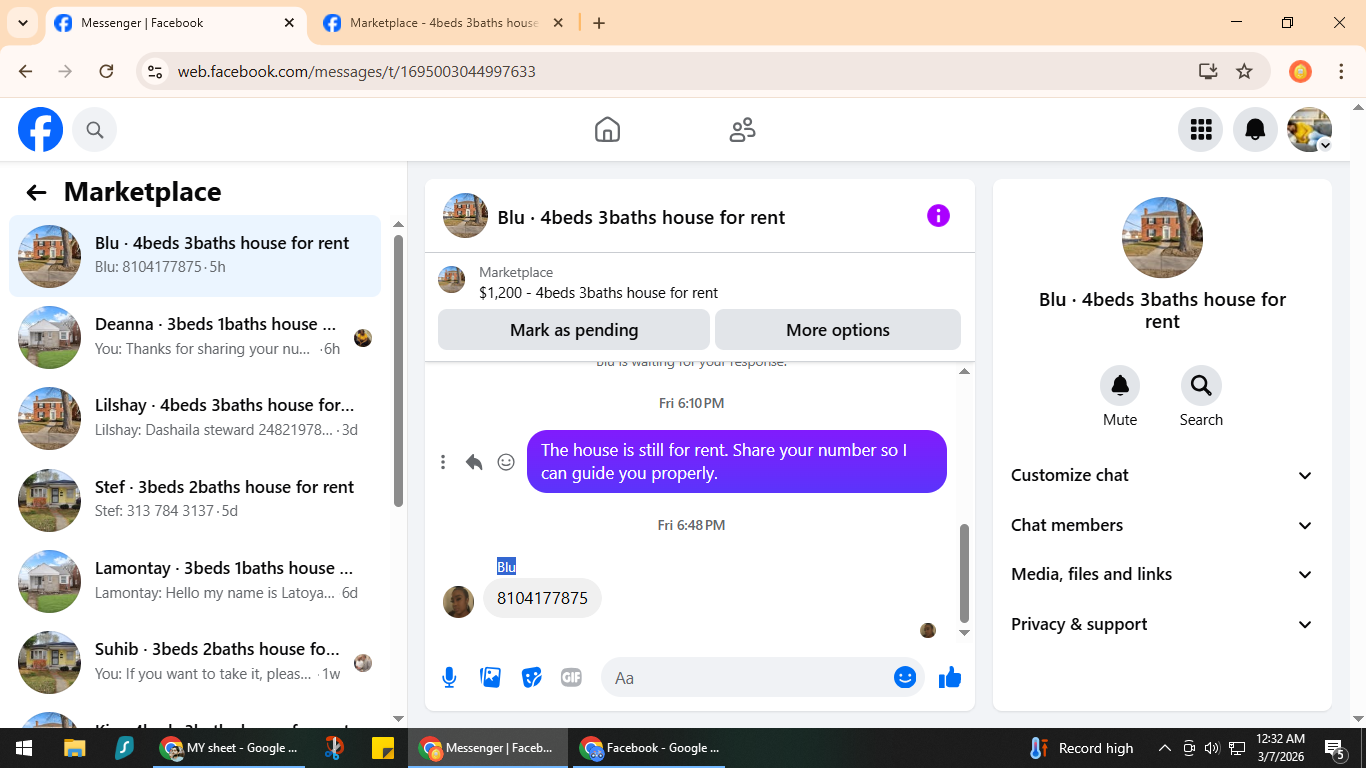Image resolution: width=1366 pixels, height=768 pixels.
Task: Go to the Home feed icon
Action: [607, 130]
